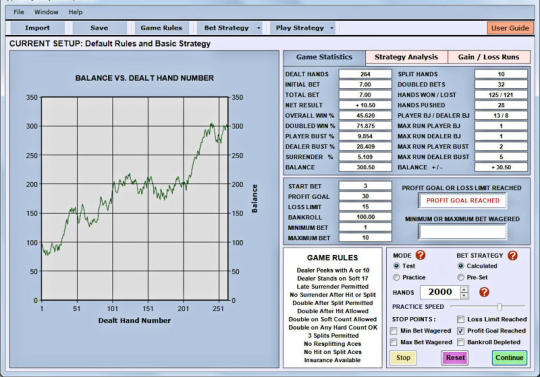Click the Balance +/- value field
The width and height of the screenshot is (540, 377).
coord(501,167)
